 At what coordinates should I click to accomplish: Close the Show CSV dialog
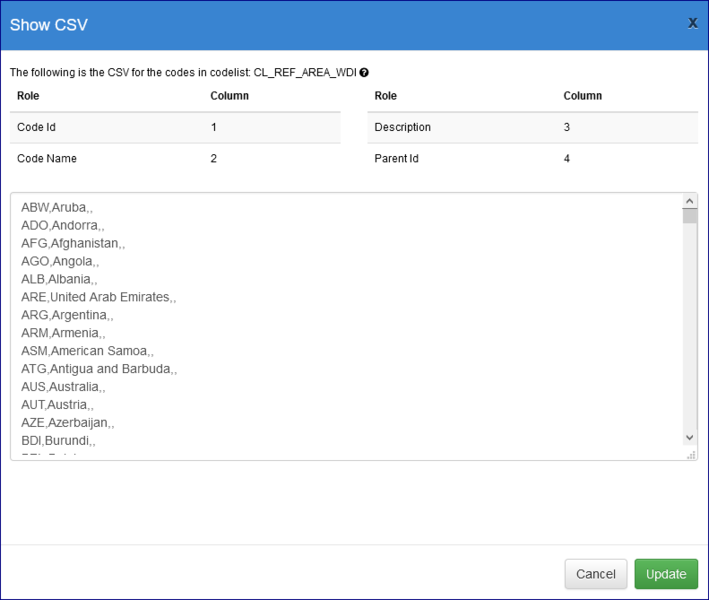coord(692,23)
